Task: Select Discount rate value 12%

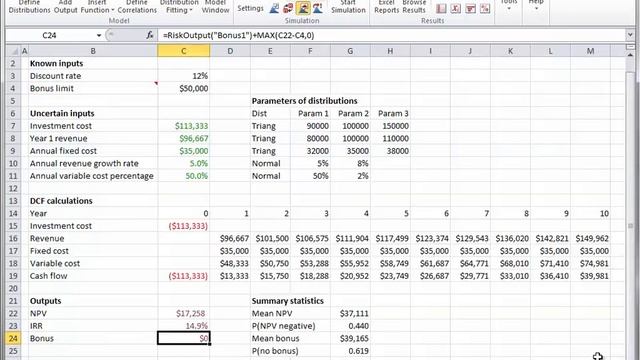Action: pos(184,76)
